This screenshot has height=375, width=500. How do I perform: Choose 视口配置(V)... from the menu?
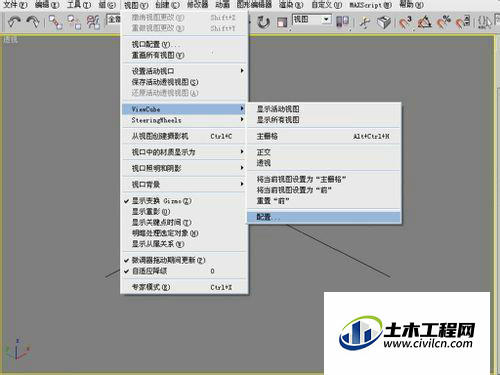click(x=184, y=44)
